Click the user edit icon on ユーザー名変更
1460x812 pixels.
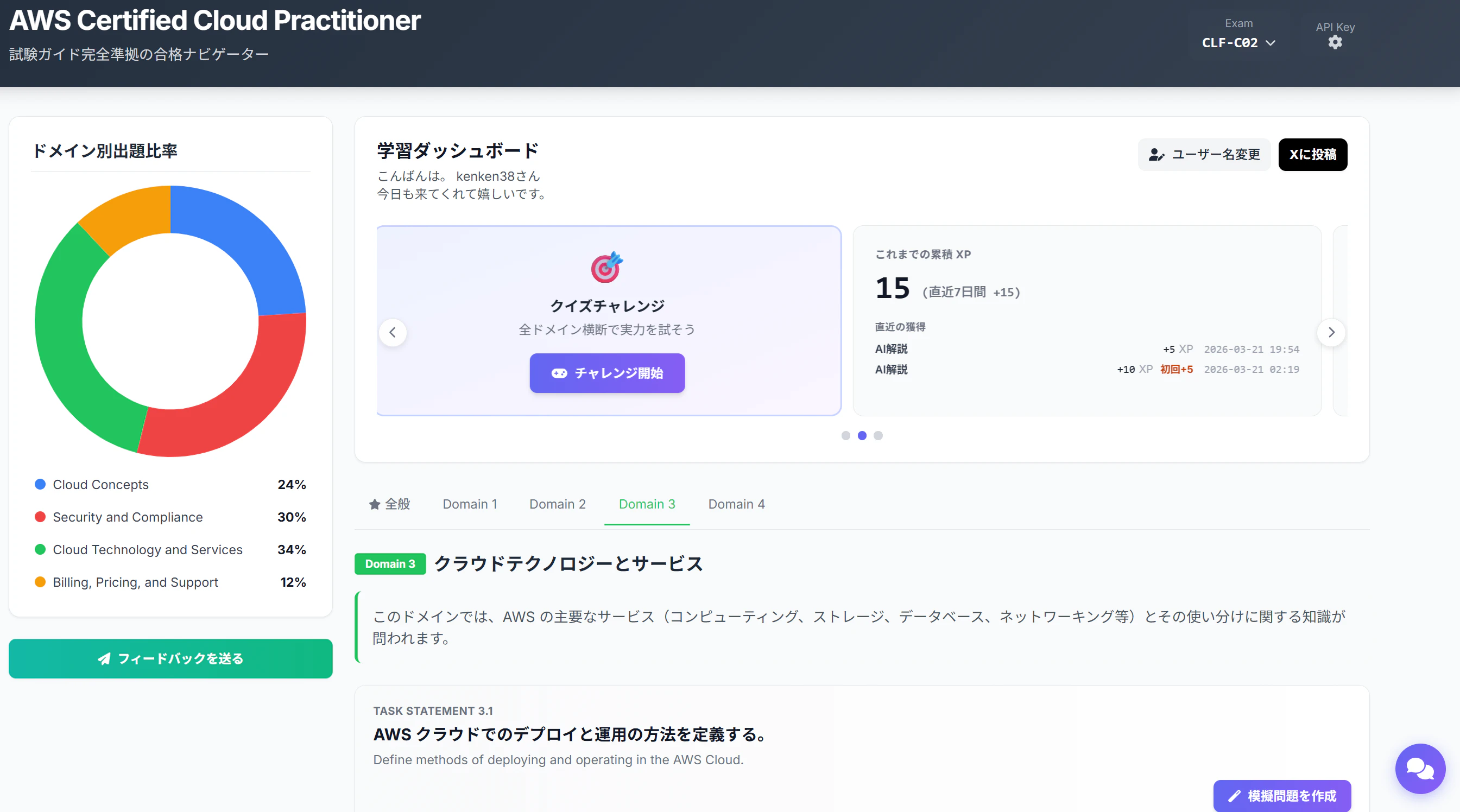click(x=1156, y=155)
